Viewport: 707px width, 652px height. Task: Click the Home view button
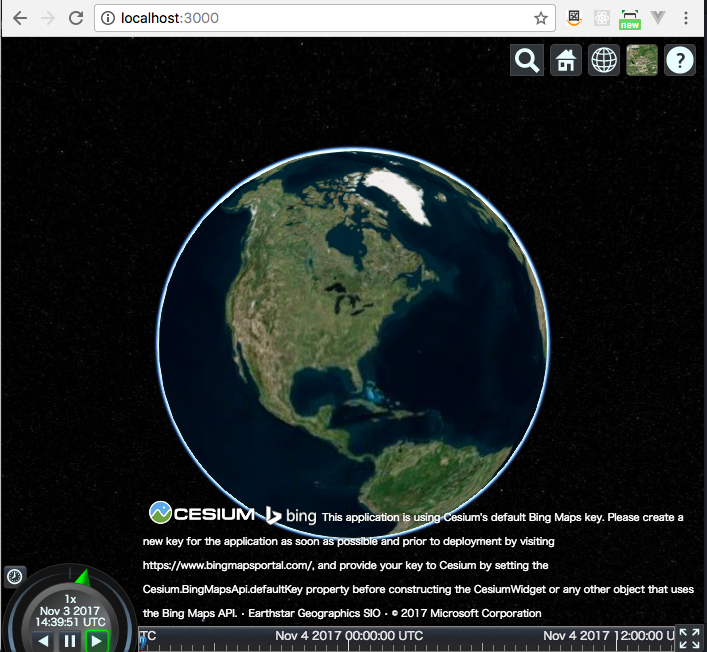pyautogui.click(x=565, y=60)
